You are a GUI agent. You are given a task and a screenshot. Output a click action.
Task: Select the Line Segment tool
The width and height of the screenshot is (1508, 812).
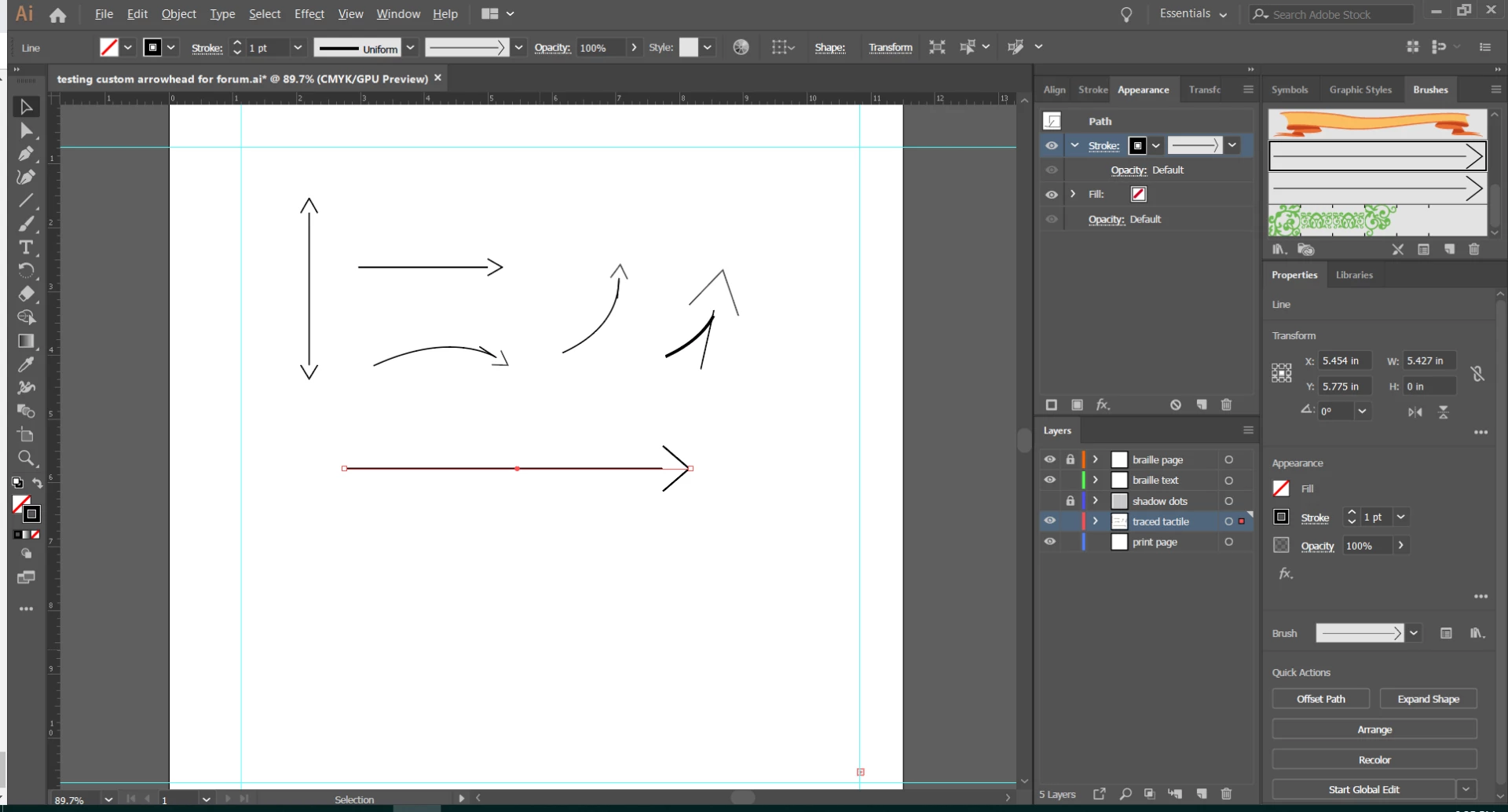[26, 201]
